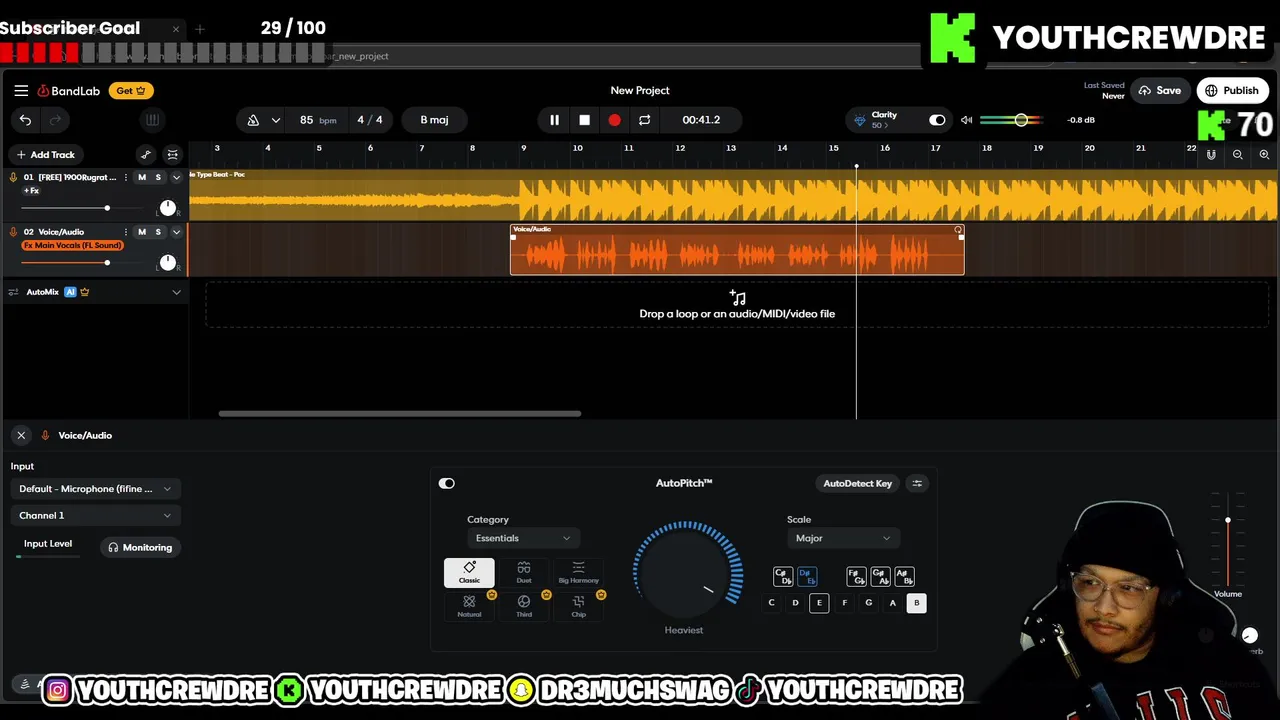Screen dimensions: 1280x720
Task: Open the automation tool icon
Action: tap(146, 155)
